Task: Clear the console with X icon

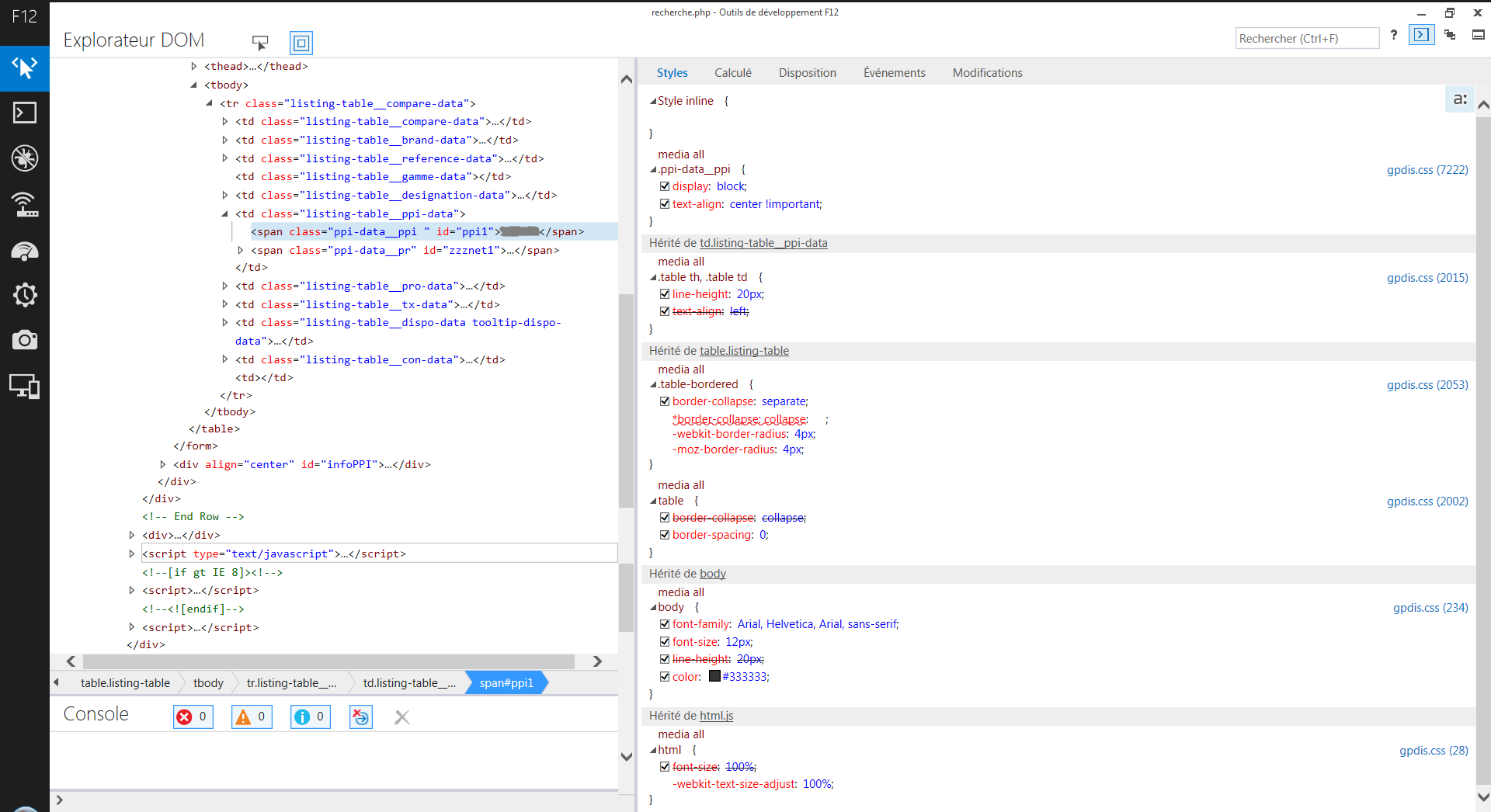Action: point(402,717)
